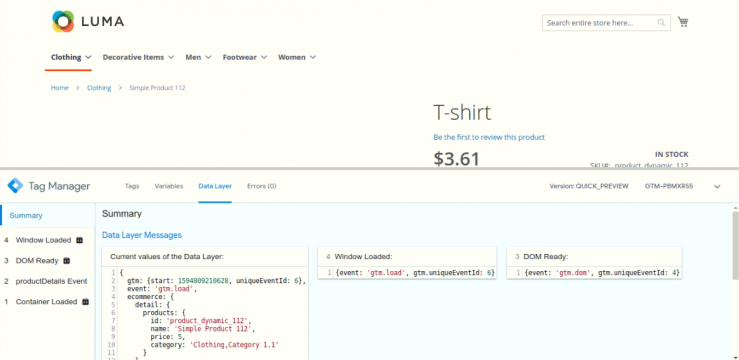Click the badge icon next to DOM Ready
739x360 pixels.
coord(66,261)
